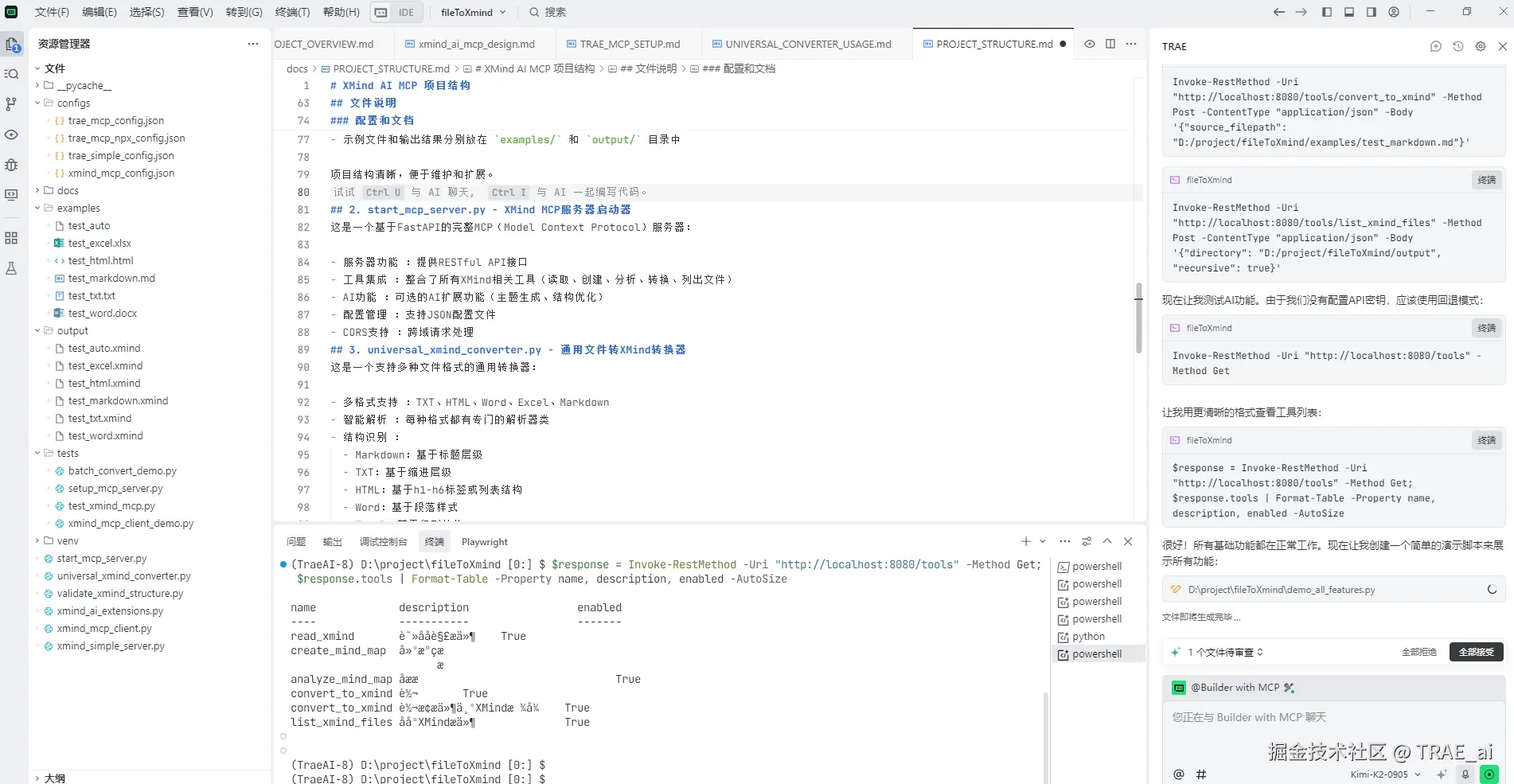Add a new terminal with plus icon
This screenshot has width=1514, height=784.
pos(1026,541)
